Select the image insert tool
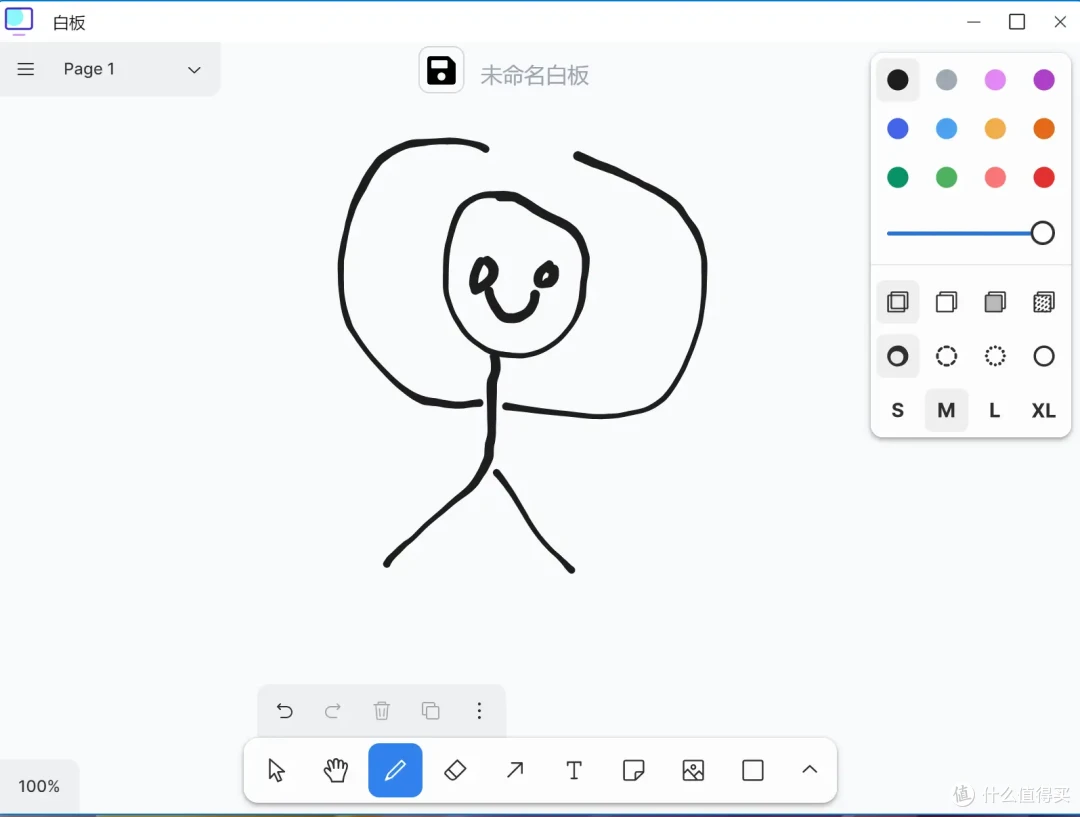This screenshot has width=1080, height=817. [693, 770]
